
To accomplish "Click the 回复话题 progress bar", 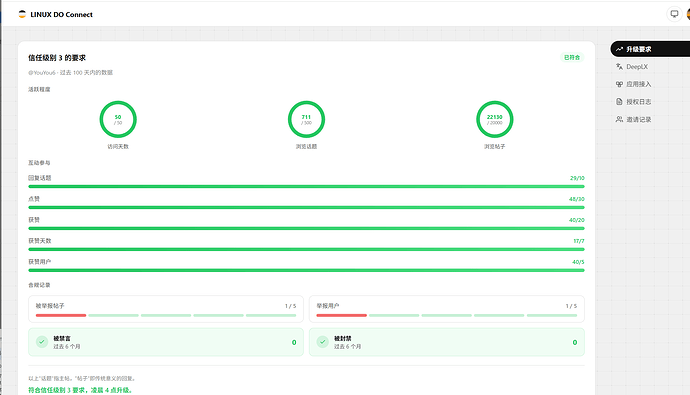I will [x=306, y=187].
